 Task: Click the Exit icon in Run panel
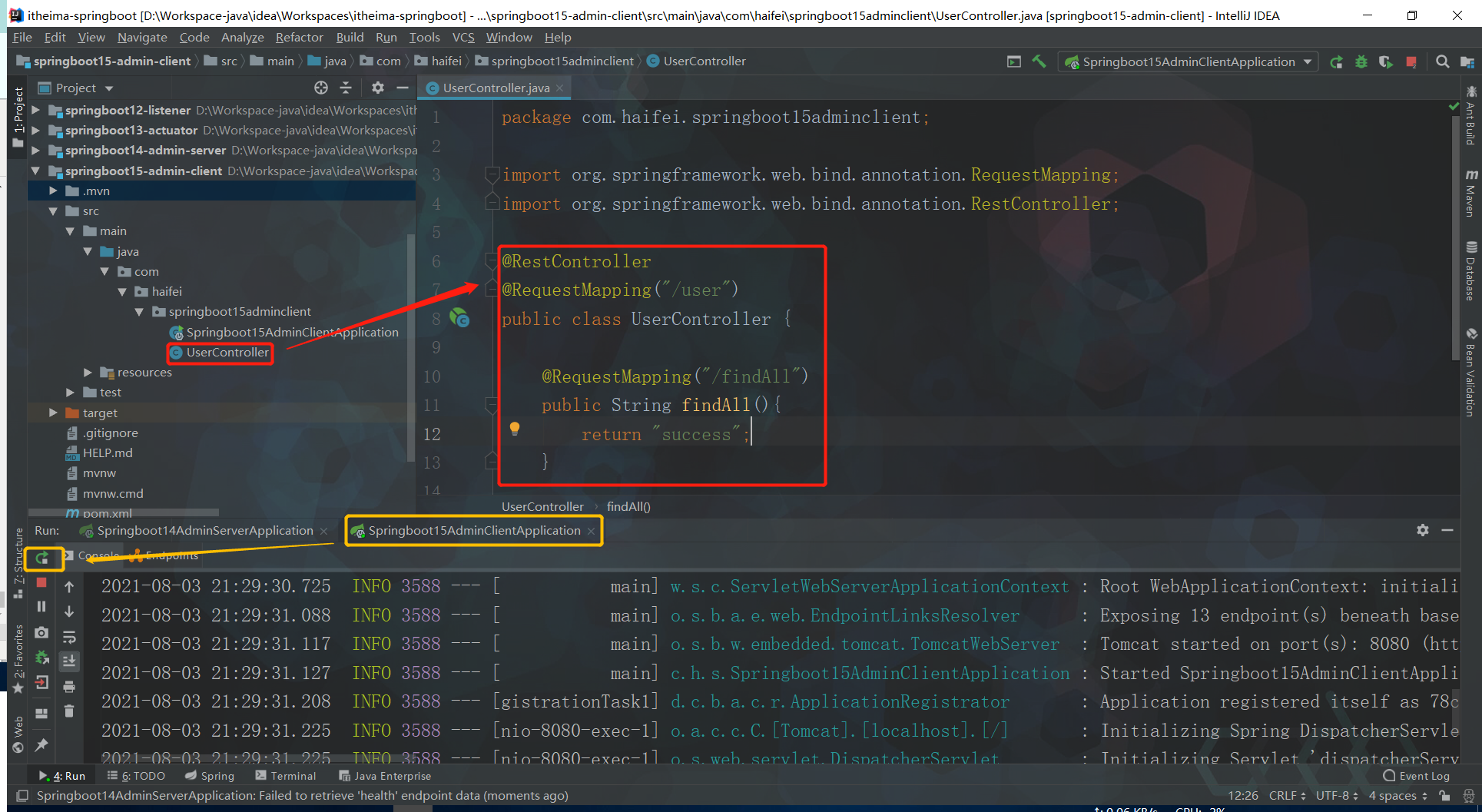click(x=41, y=682)
